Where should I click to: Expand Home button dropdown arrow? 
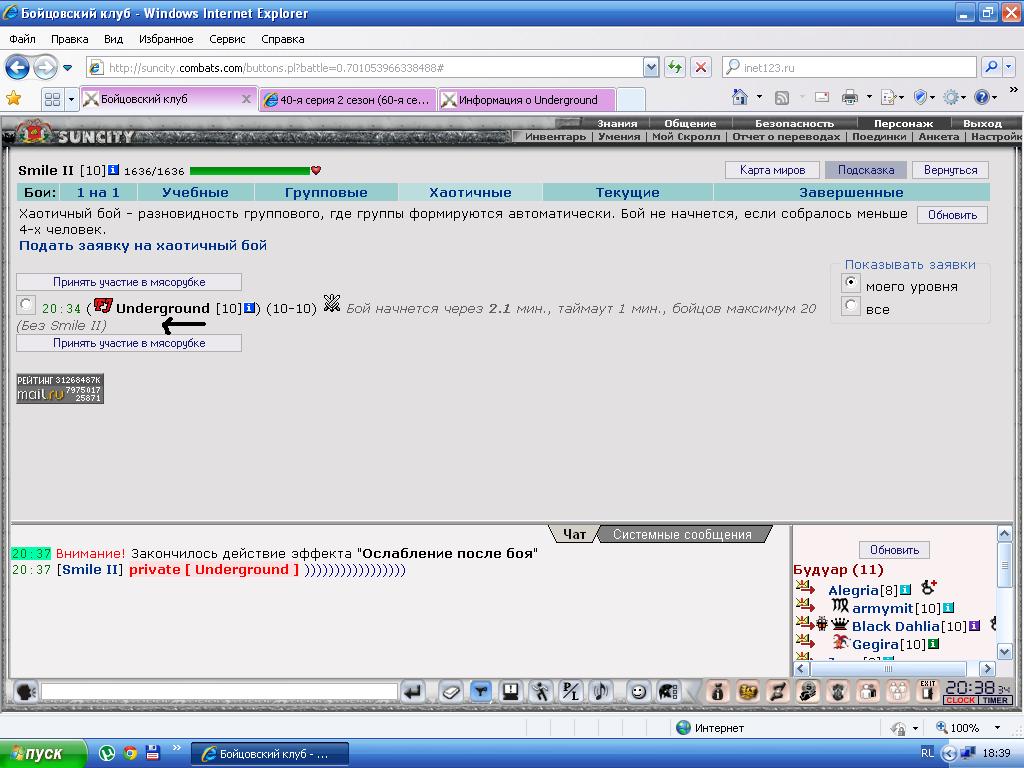pyautogui.click(x=759, y=97)
